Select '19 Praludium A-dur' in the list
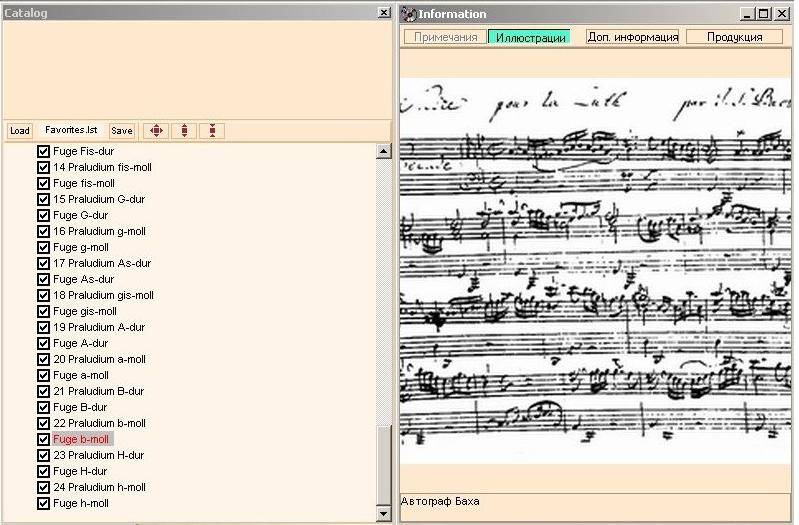 [99, 327]
